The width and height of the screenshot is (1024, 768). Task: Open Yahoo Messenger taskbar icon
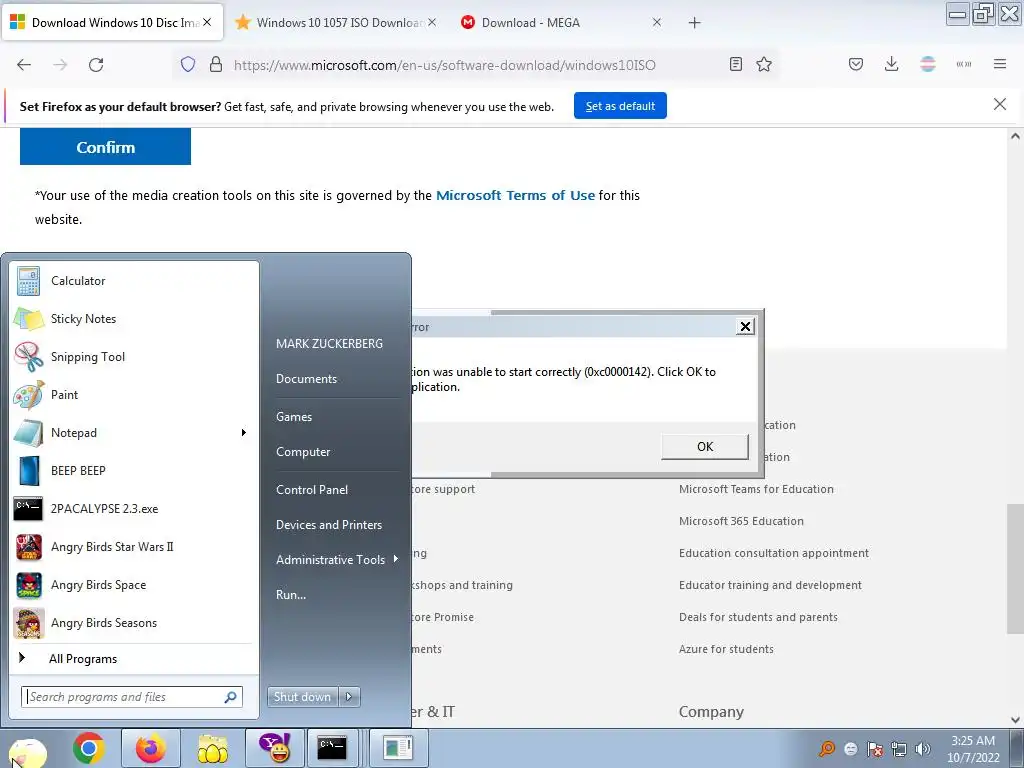pos(274,748)
